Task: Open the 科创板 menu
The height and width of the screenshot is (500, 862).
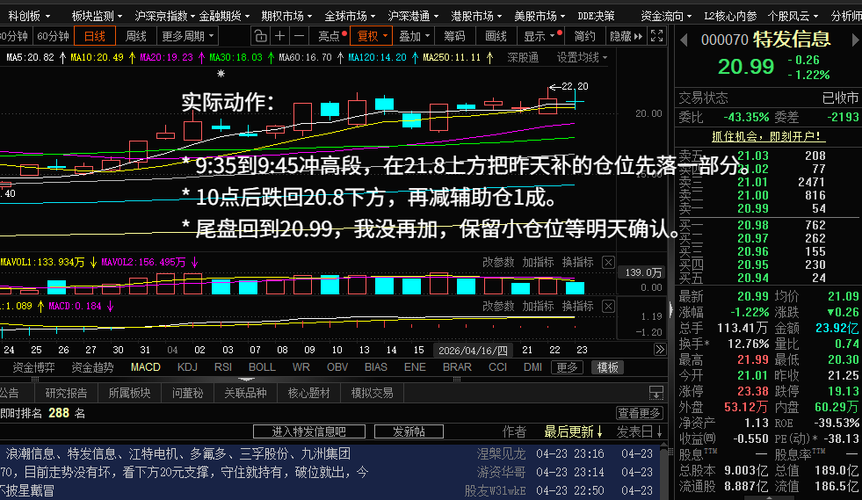Action: 29,16
